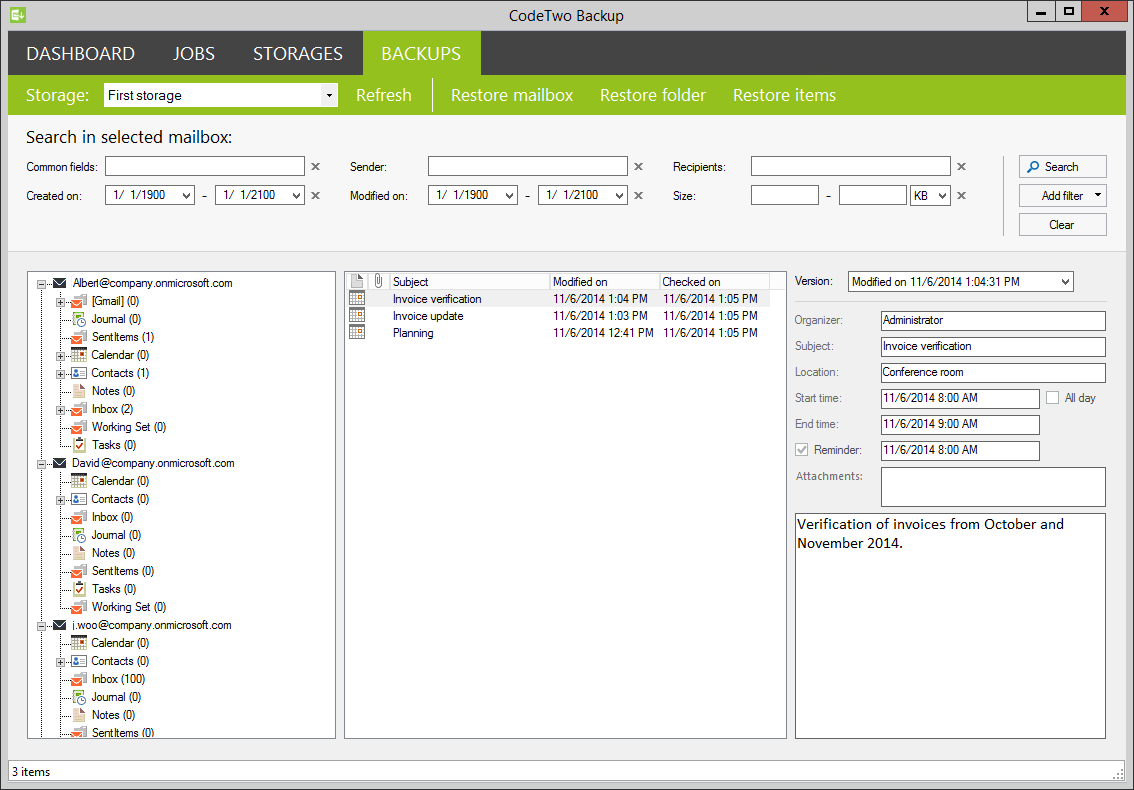Clear the Recipients filter with the X
The image size is (1134, 790).
pos(962,166)
